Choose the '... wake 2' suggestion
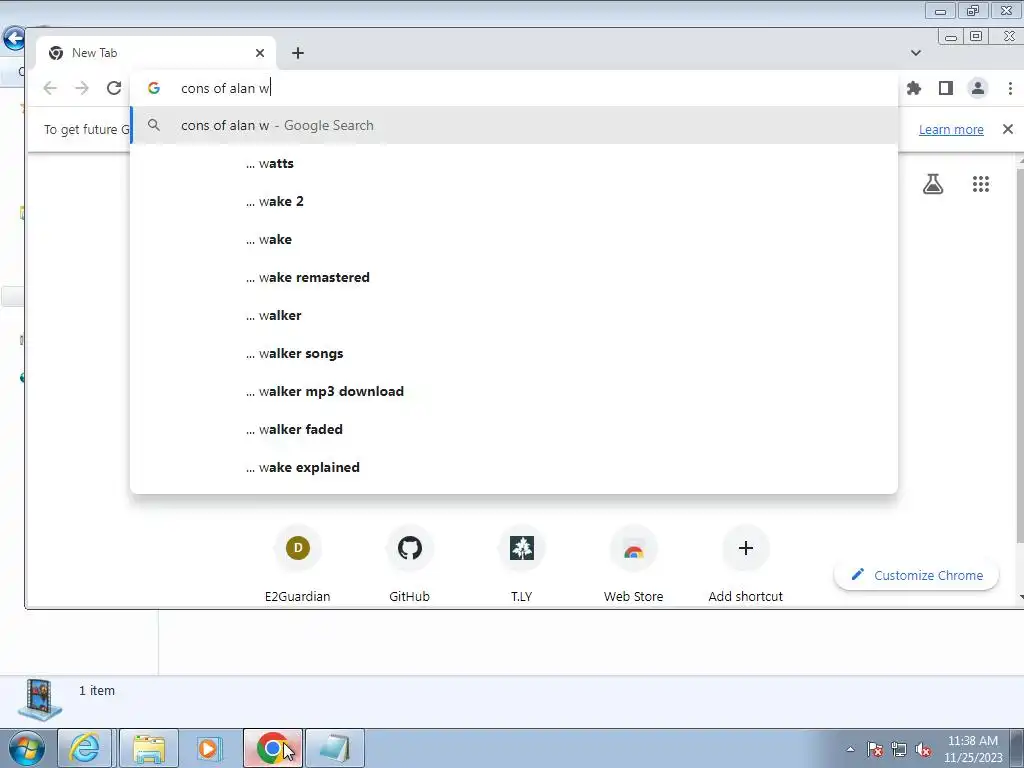The width and height of the screenshot is (1024, 768). [514, 201]
